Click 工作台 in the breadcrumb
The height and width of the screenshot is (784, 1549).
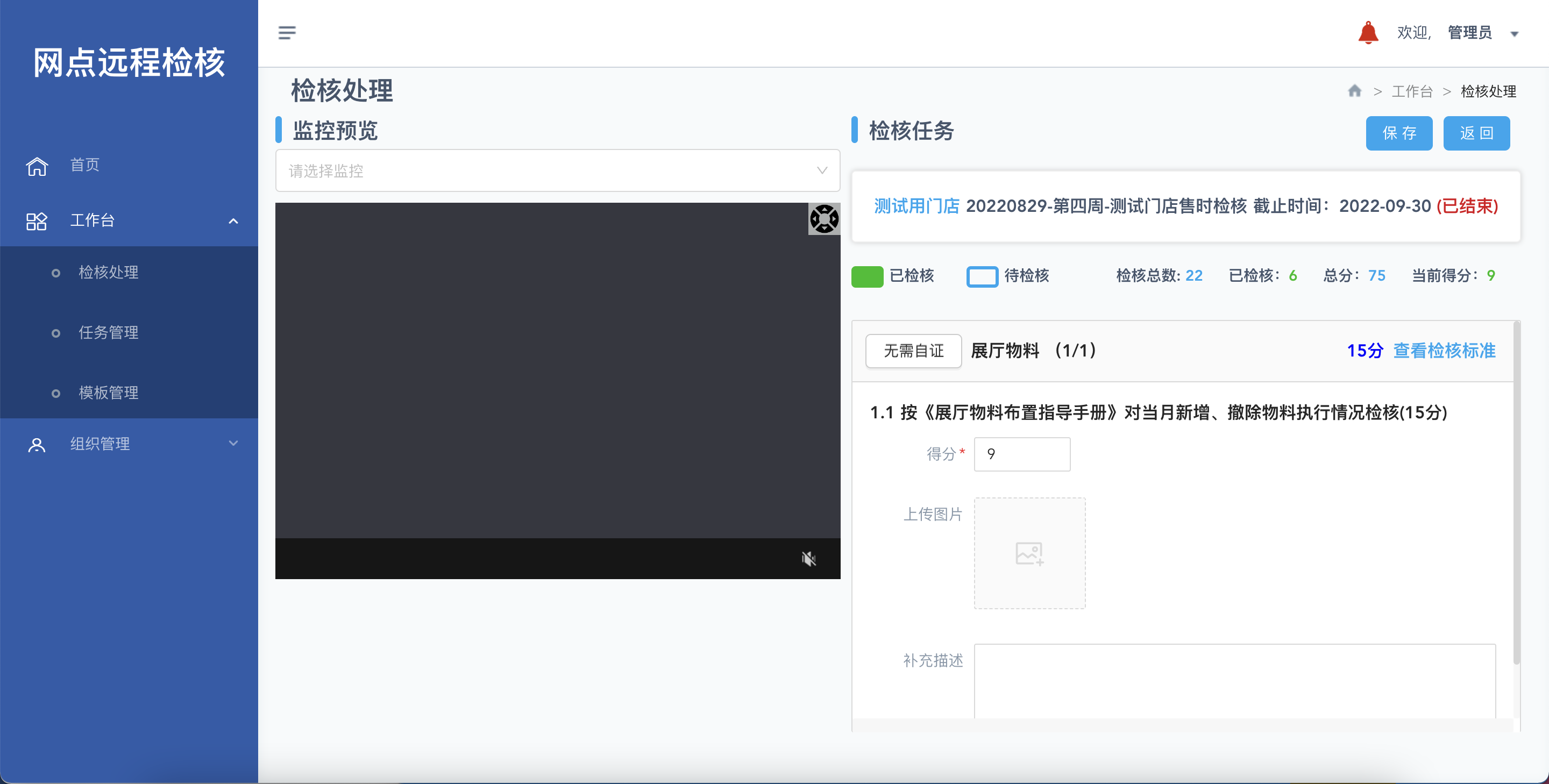pyautogui.click(x=1412, y=91)
